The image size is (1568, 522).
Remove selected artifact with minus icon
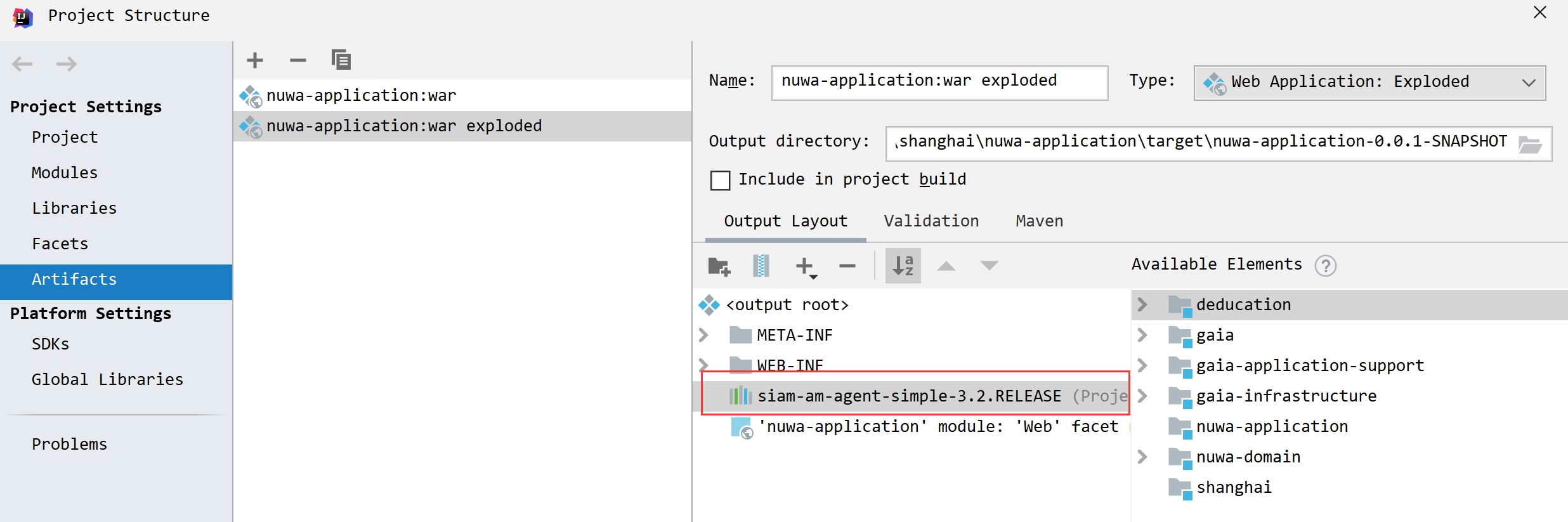click(x=298, y=60)
